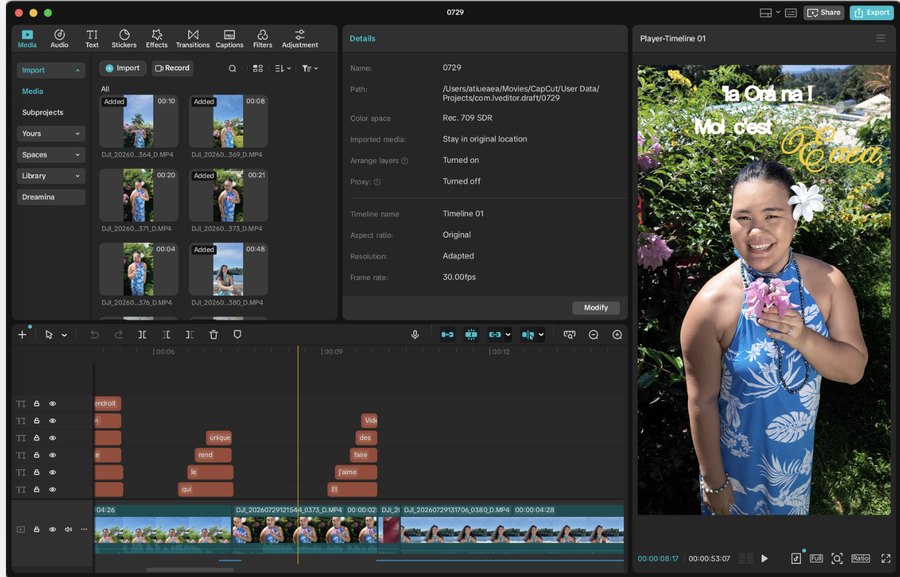Start voiceover recording with microphone icon

coord(415,335)
